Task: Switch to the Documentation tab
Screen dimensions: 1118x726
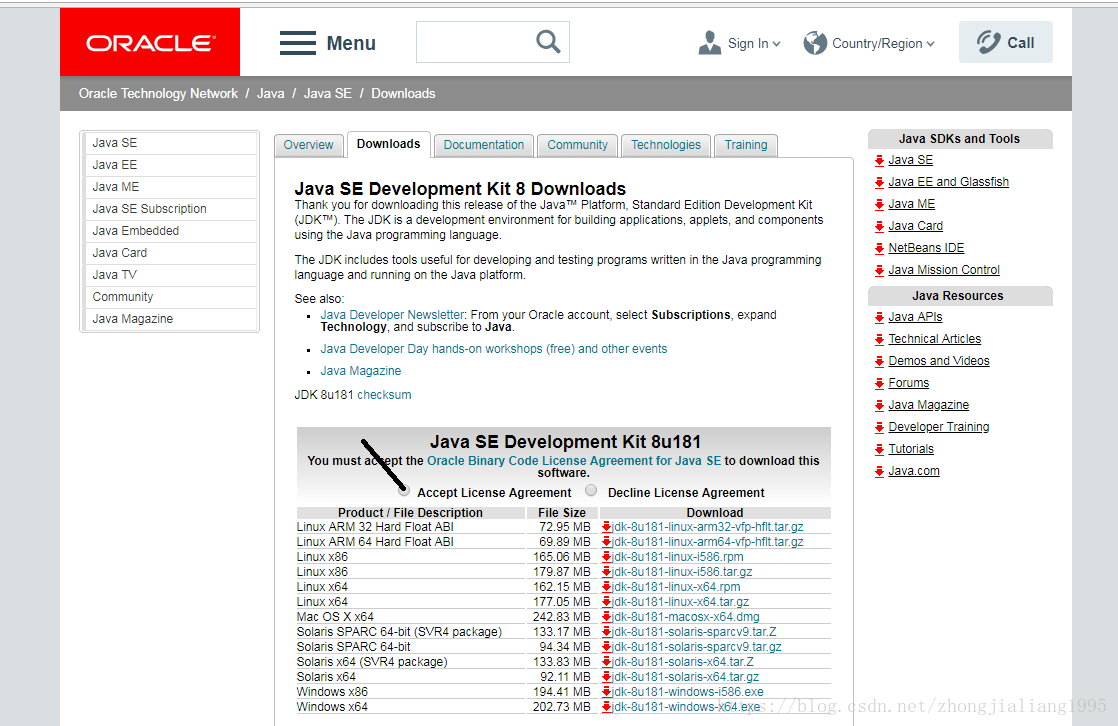Action: 483,145
